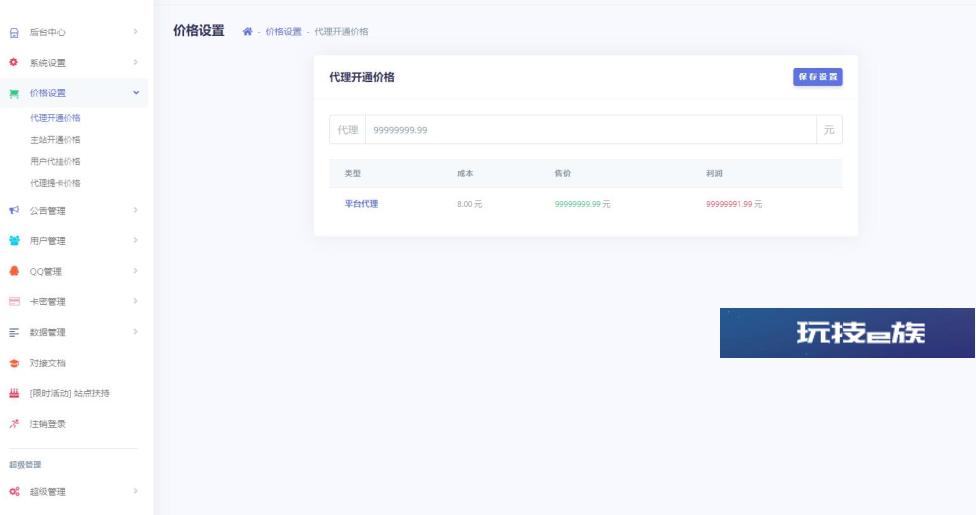The width and height of the screenshot is (976, 515).
Task: Click the [限时活动] 站点扶持 label
Action: coord(70,394)
